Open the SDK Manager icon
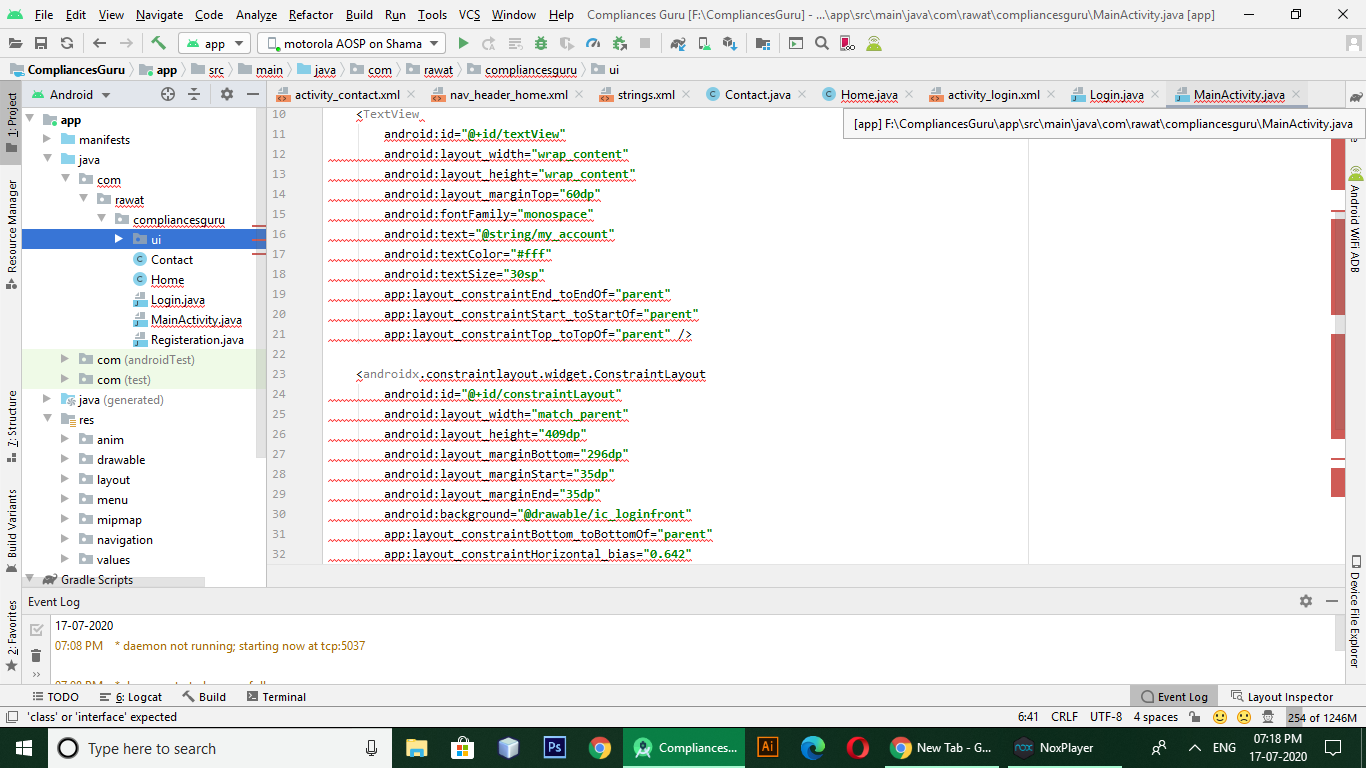This screenshot has width=1366, height=768. coord(730,43)
